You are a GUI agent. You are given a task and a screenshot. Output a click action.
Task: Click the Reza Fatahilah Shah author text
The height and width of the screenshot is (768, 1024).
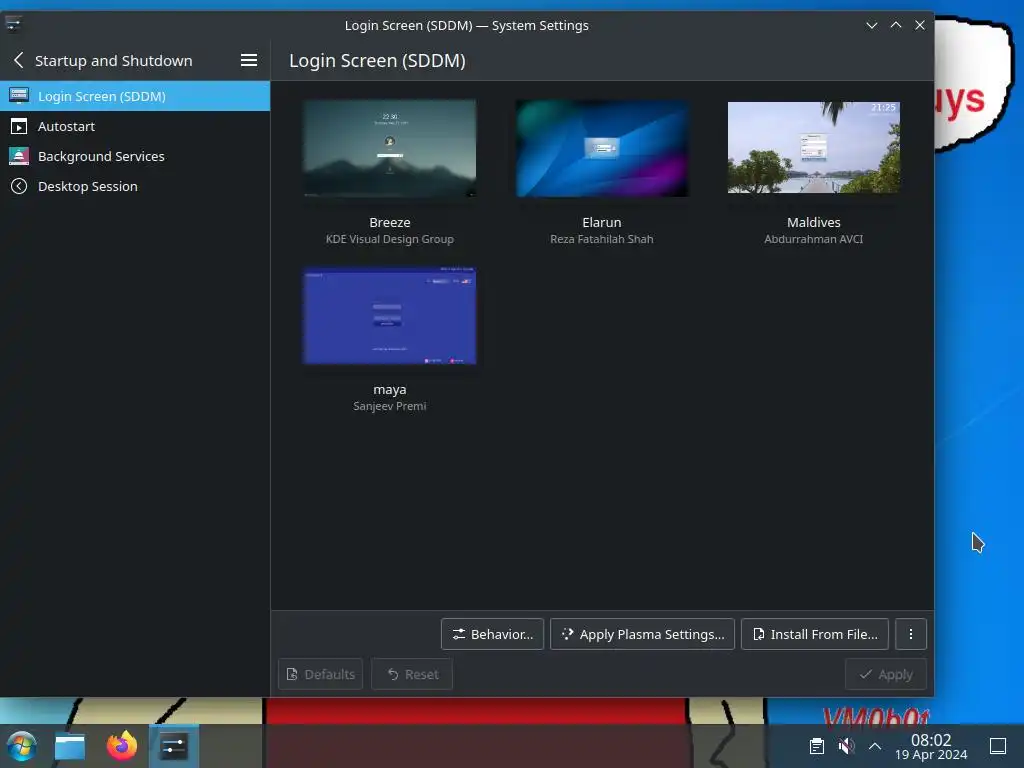(x=601, y=239)
